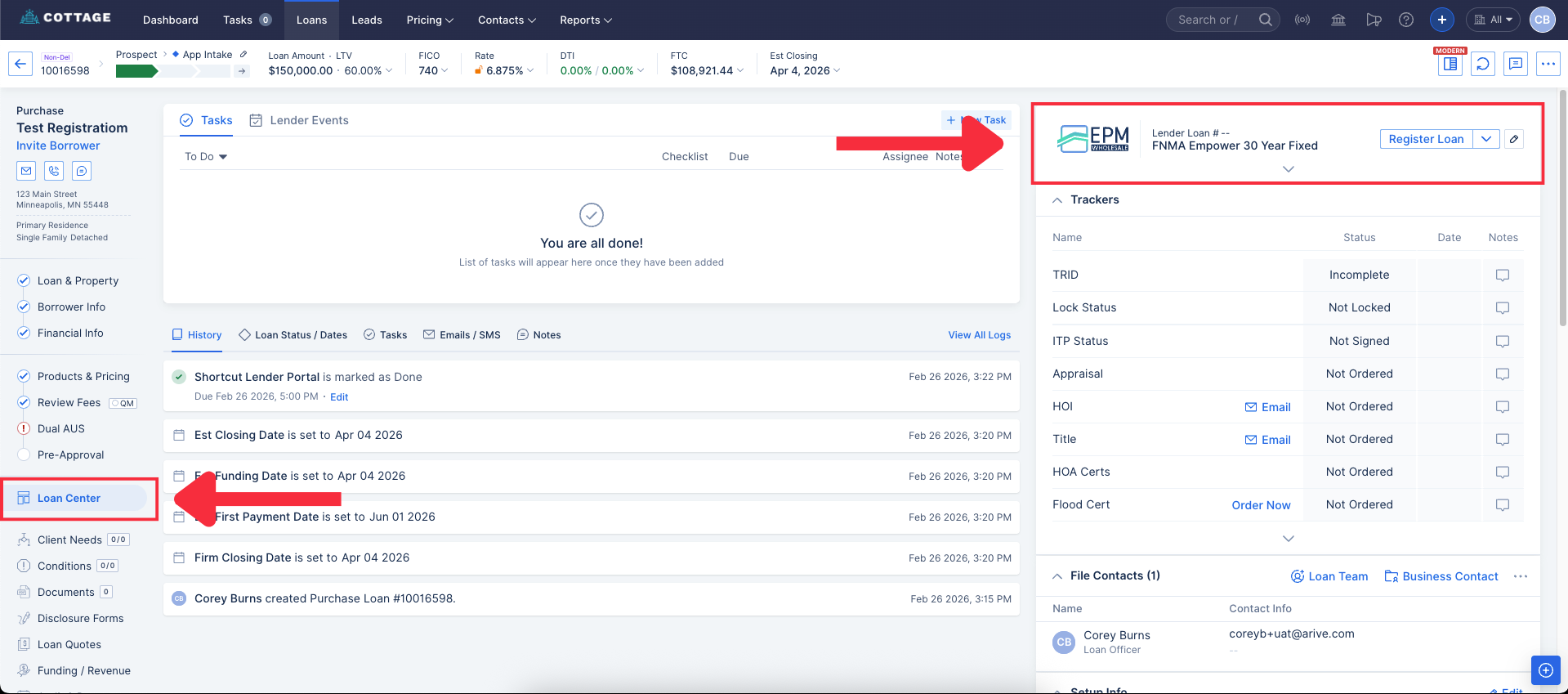Open notes icon for Lock Status tracker
The width and height of the screenshot is (1568, 694).
click(1502, 307)
